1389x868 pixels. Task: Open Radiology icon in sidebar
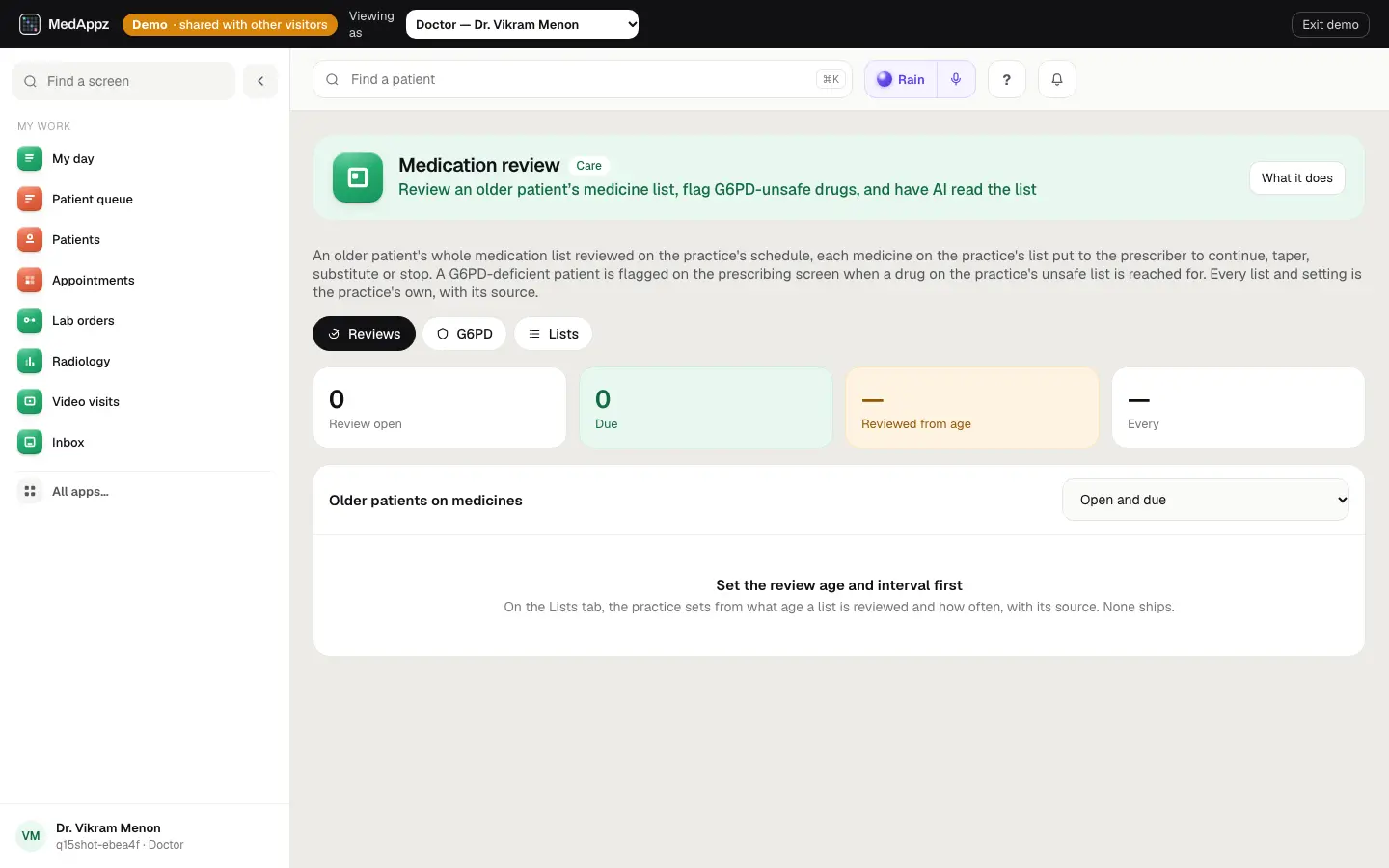(30, 361)
